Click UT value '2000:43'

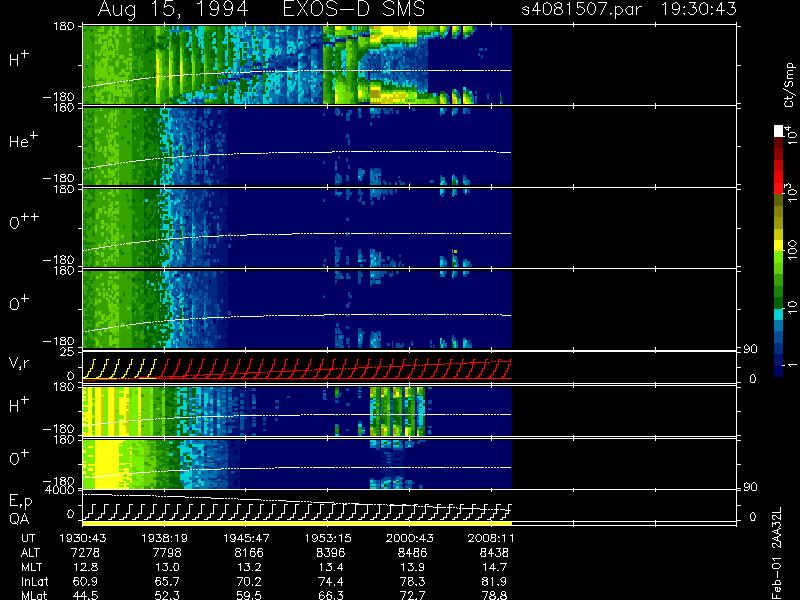pos(409,538)
